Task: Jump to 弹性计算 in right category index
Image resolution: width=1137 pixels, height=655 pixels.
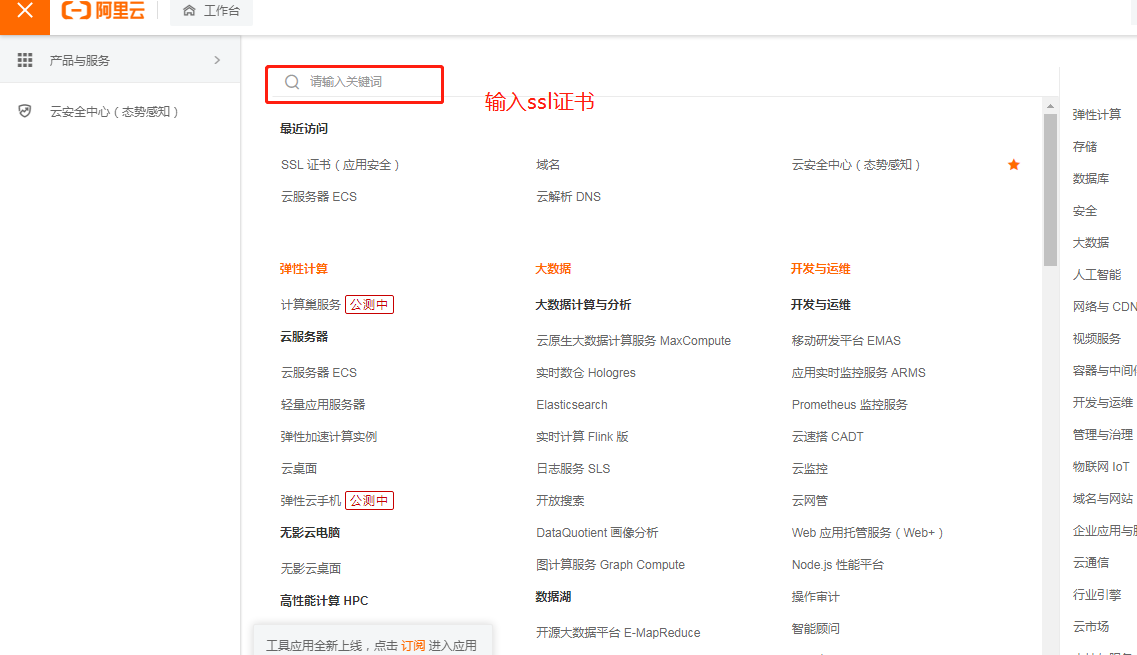Action: point(1096,115)
